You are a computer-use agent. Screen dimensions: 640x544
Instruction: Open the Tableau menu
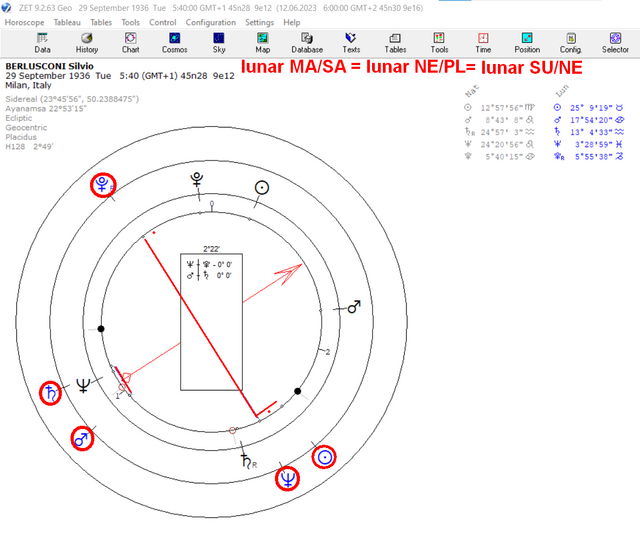[67, 22]
